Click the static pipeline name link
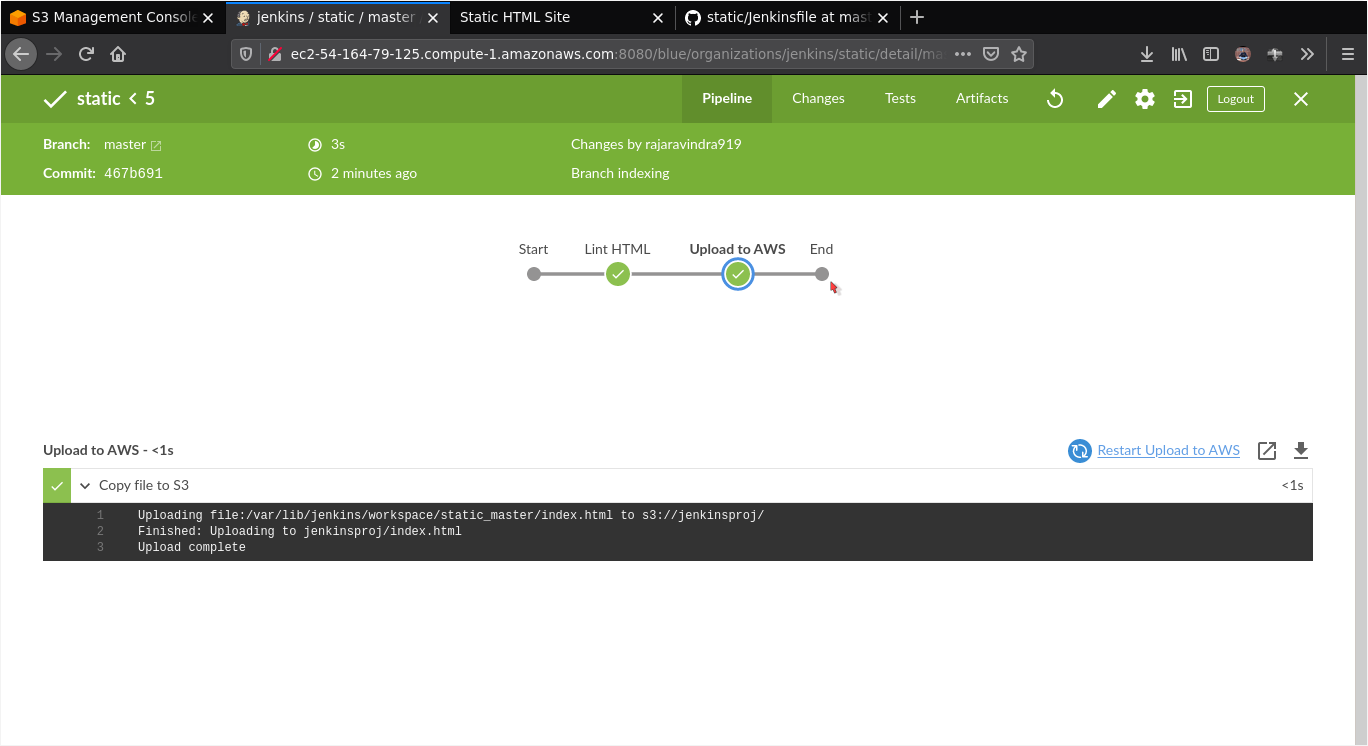 [x=99, y=99]
